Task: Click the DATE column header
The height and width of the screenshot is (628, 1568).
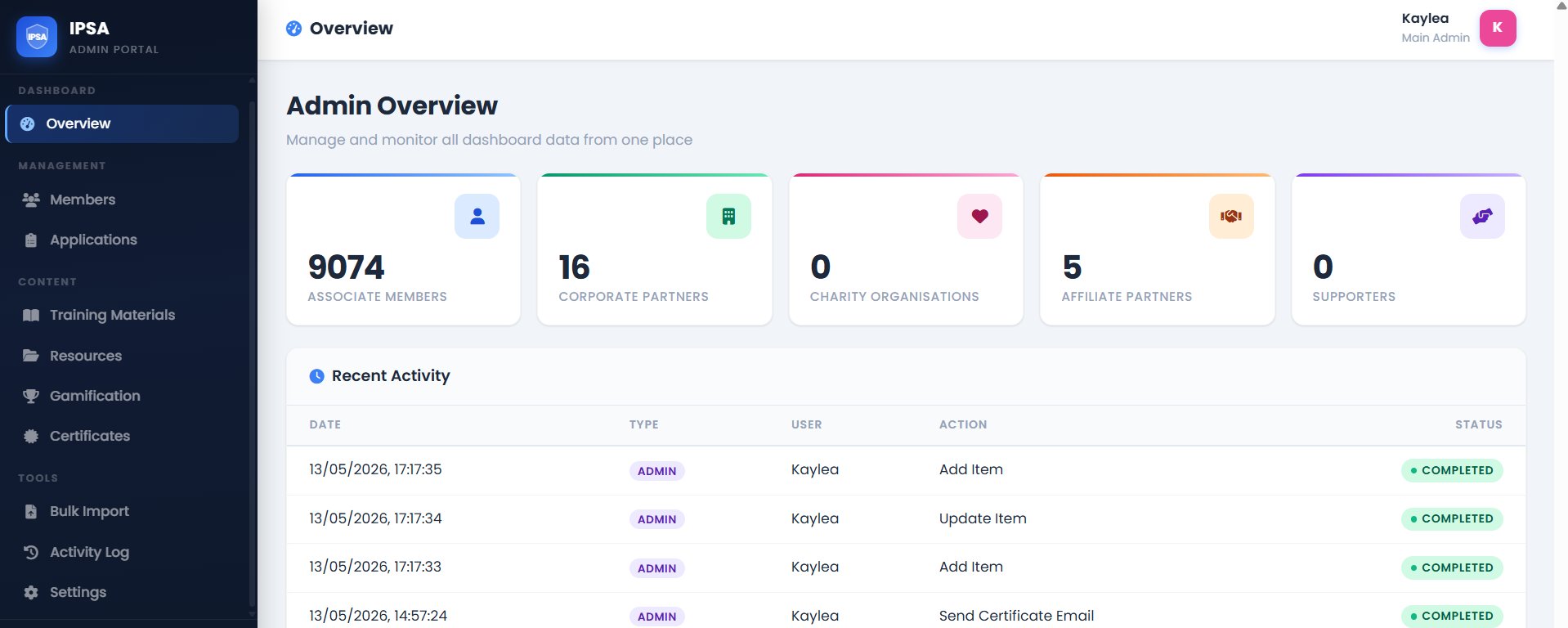Action: point(325,424)
